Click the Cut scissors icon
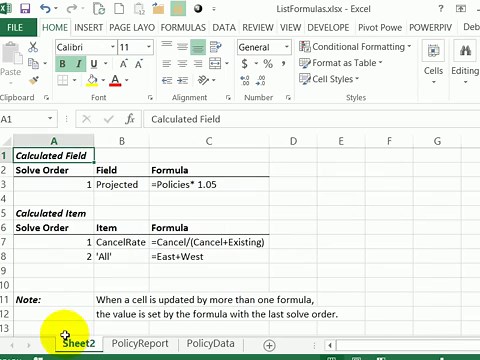Viewport: 480px width, 360px height. click(33, 47)
